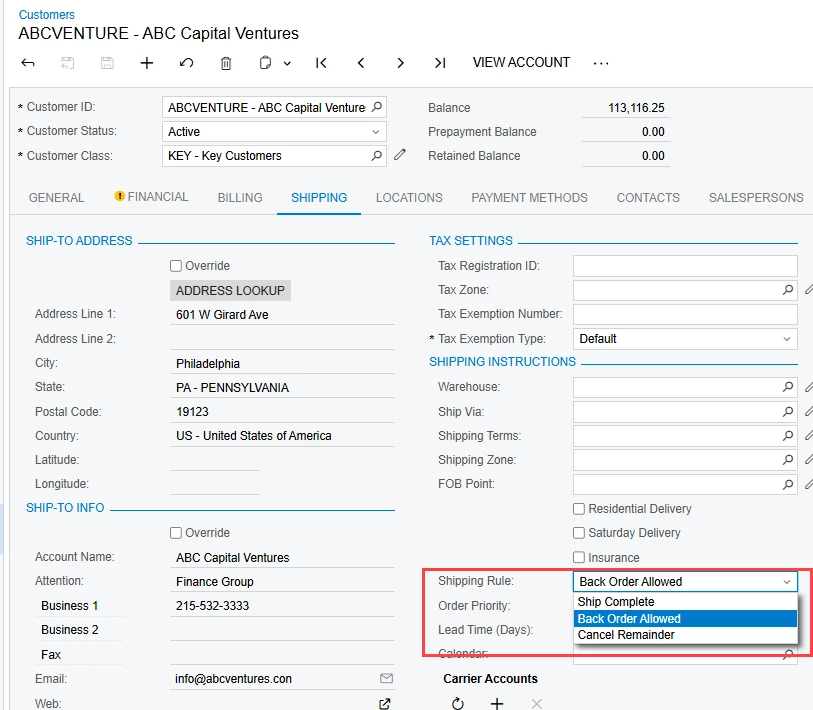Click the Balance value 113,116.25
Viewport: 813px width, 710px height.
636,108
